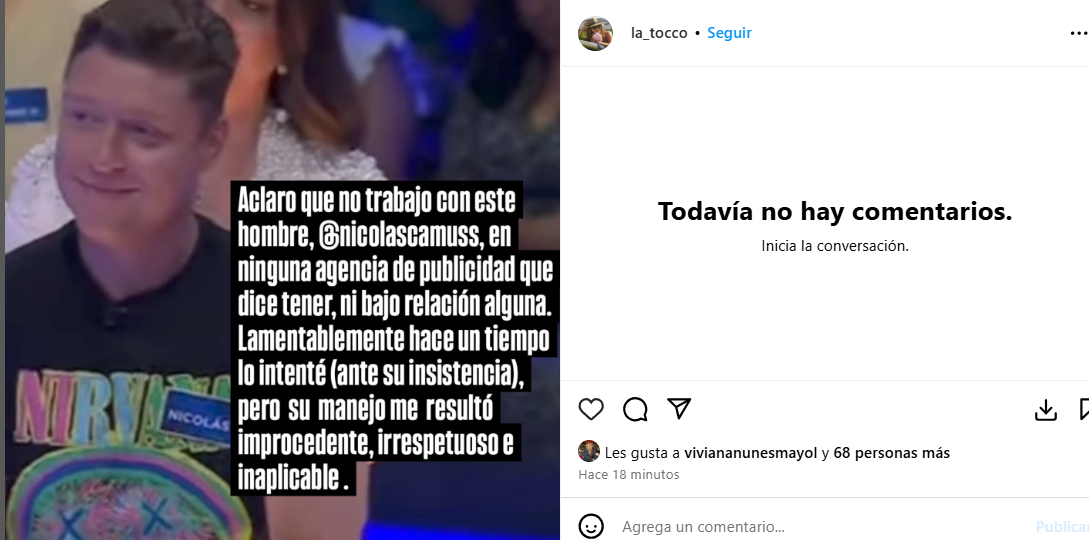The width and height of the screenshot is (1089, 540).
Task: Download the post with the download arrow icon
Action: (x=1045, y=410)
